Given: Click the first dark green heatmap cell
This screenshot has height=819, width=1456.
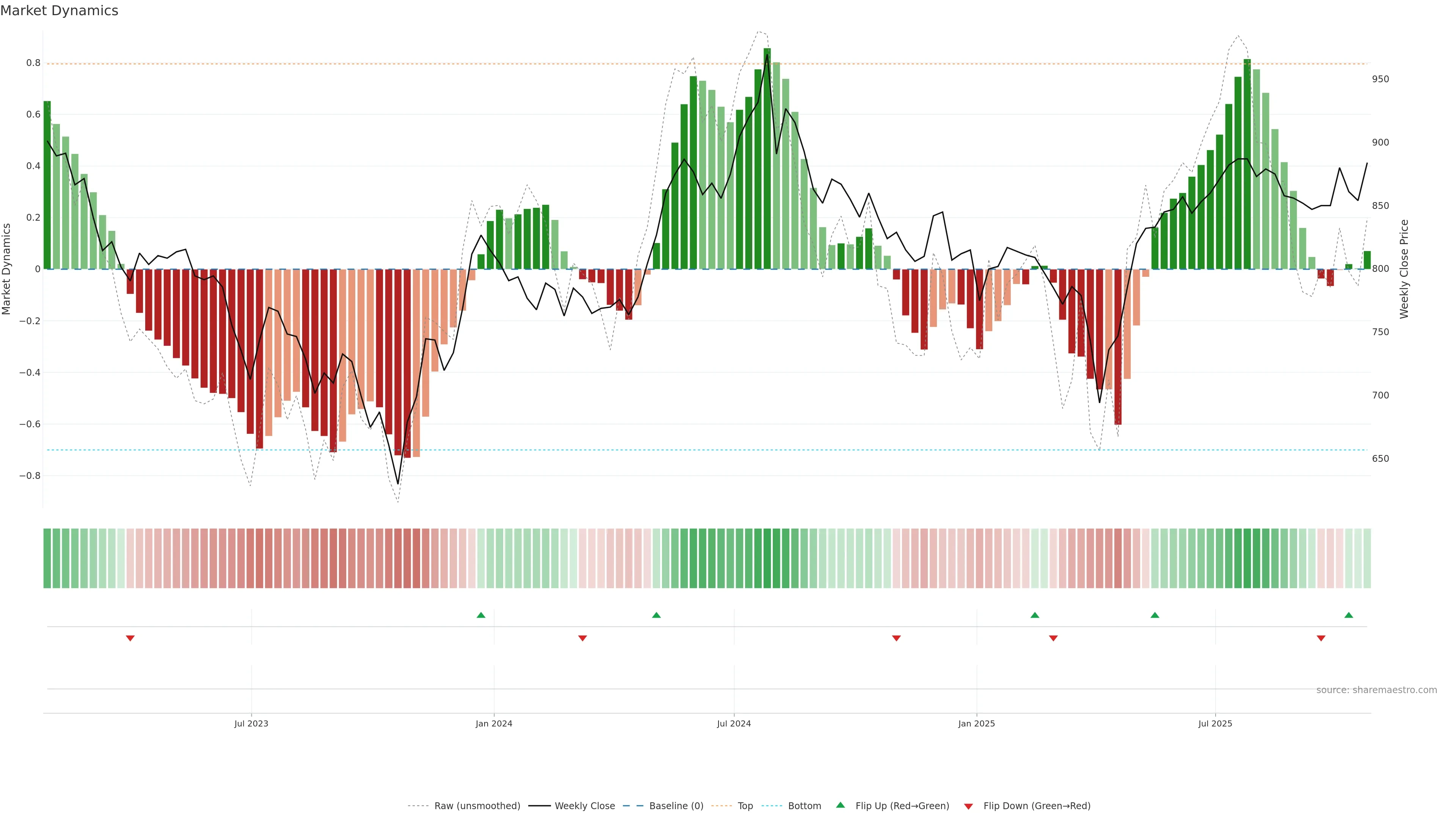Looking at the screenshot, I should 47,559.
